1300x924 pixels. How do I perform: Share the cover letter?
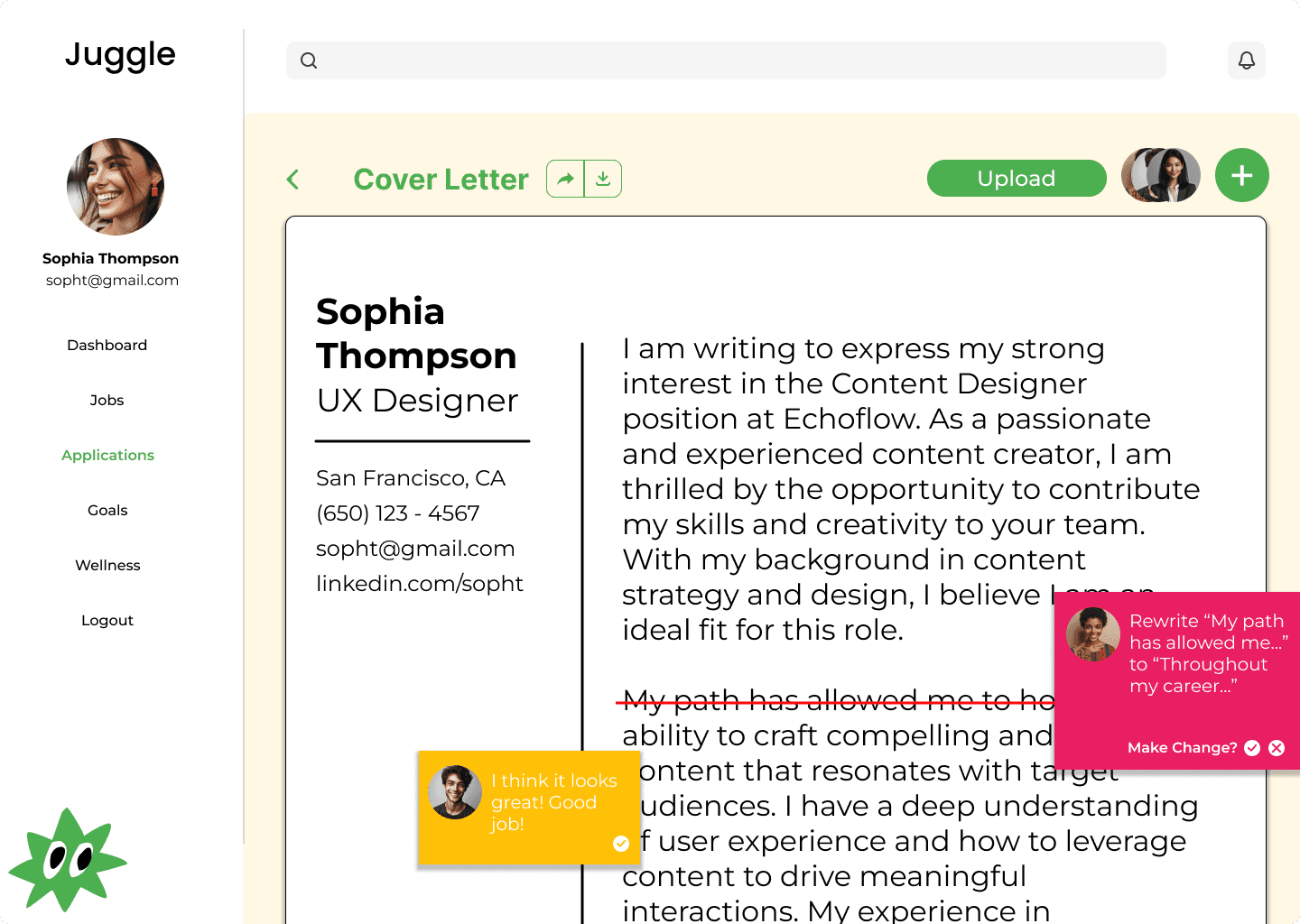pos(566,179)
